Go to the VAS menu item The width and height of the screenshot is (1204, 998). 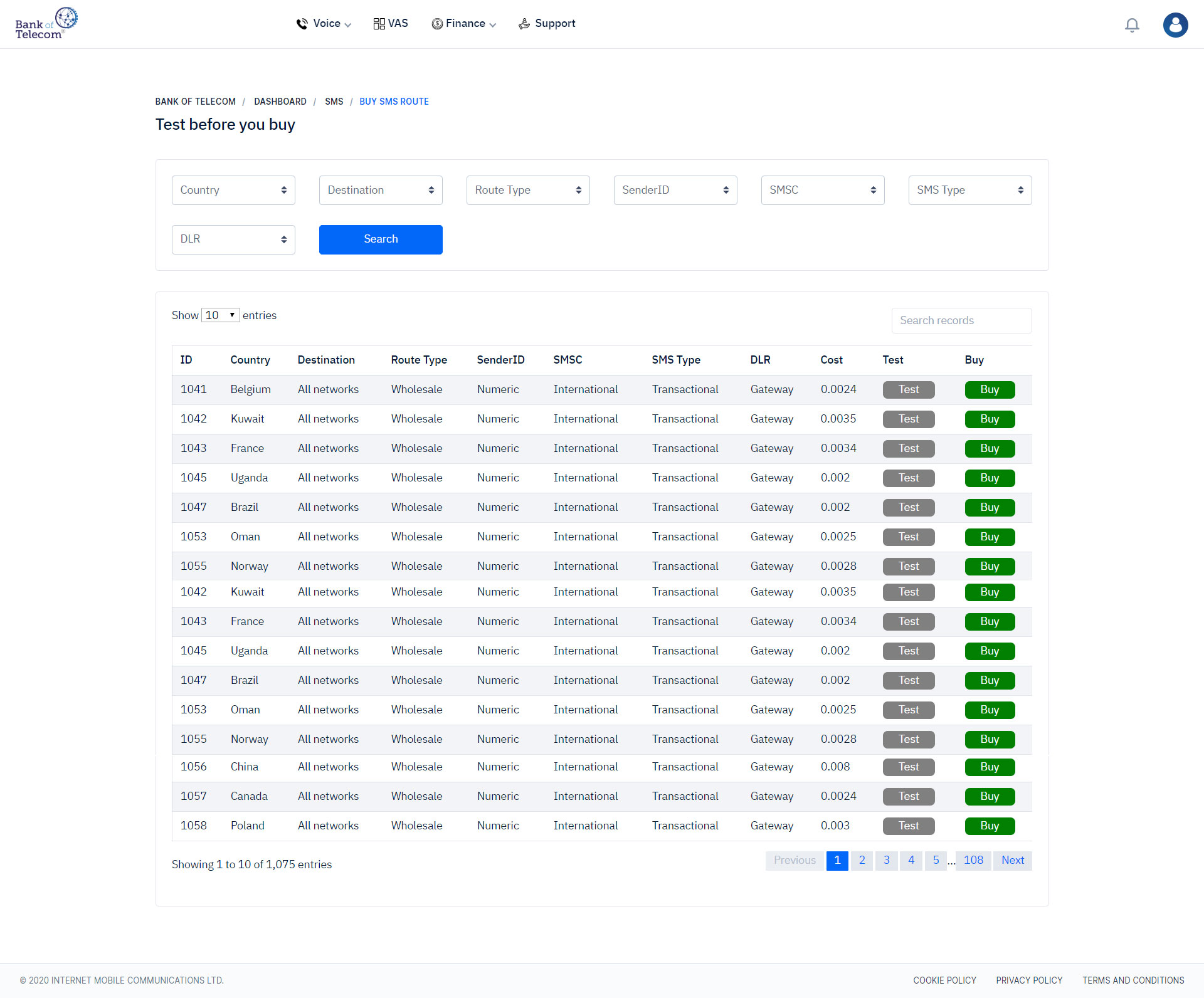pos(391,24)
